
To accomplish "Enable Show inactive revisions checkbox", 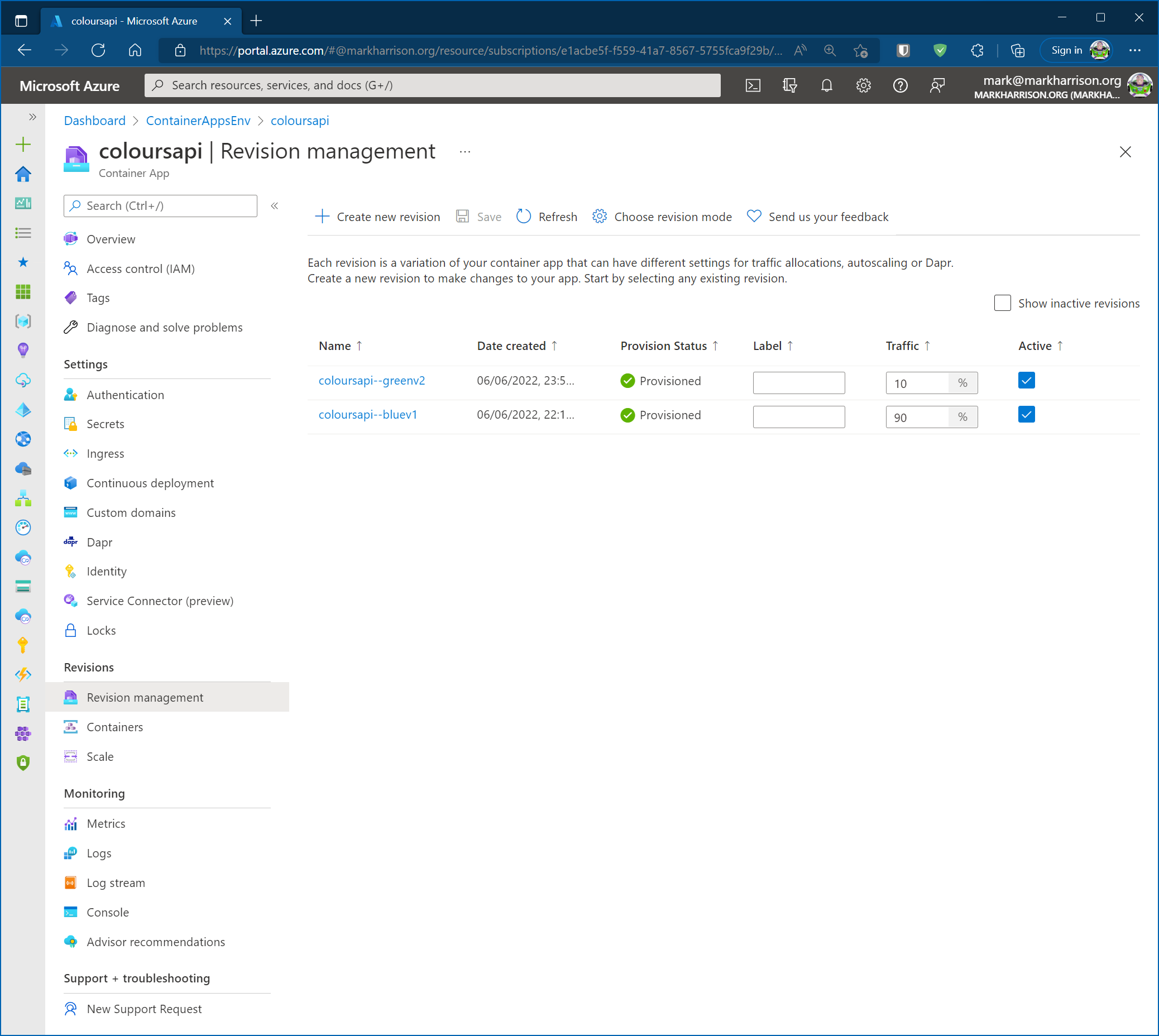I will coord(1002,303).
